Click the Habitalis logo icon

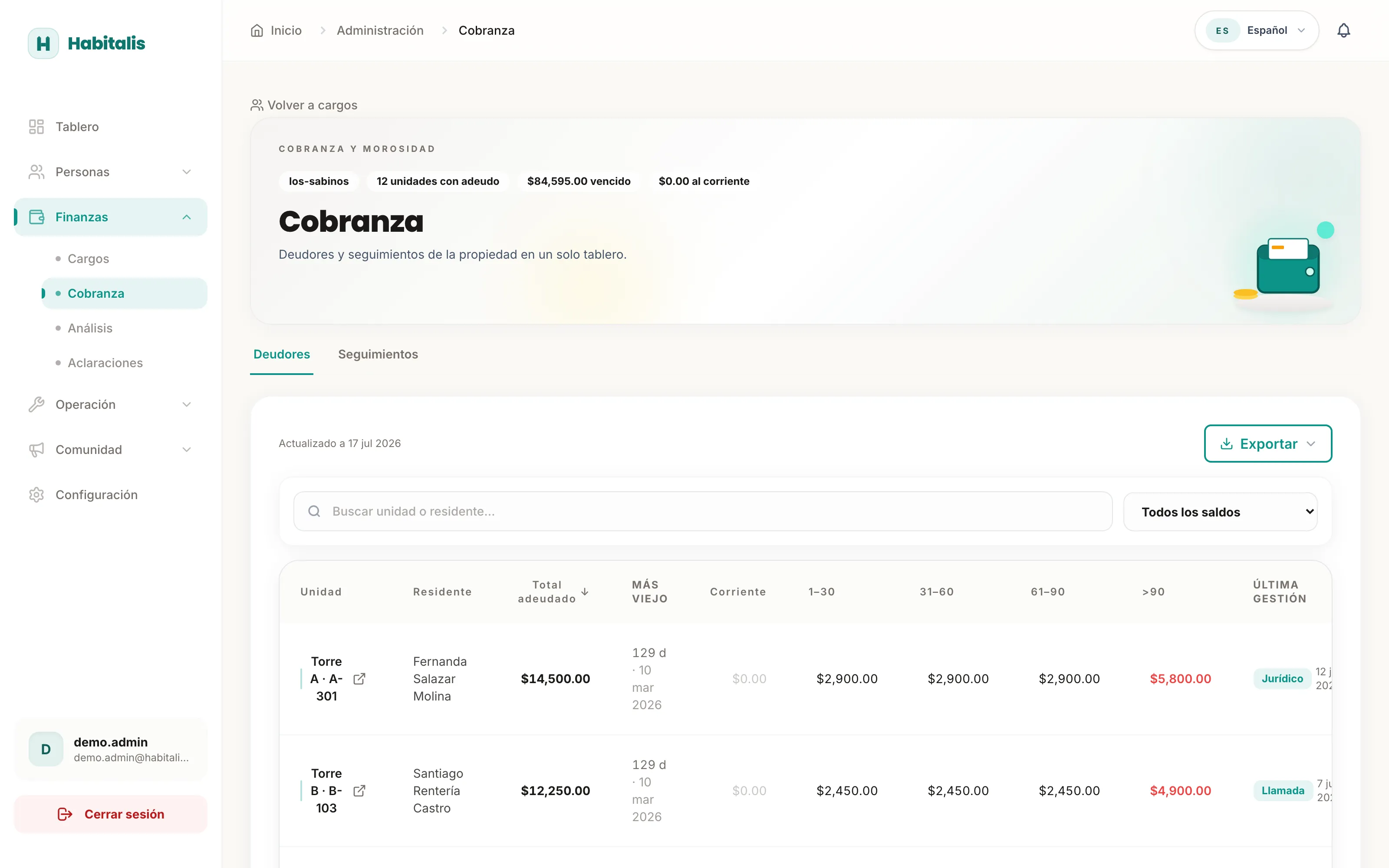tap(43, 43)
